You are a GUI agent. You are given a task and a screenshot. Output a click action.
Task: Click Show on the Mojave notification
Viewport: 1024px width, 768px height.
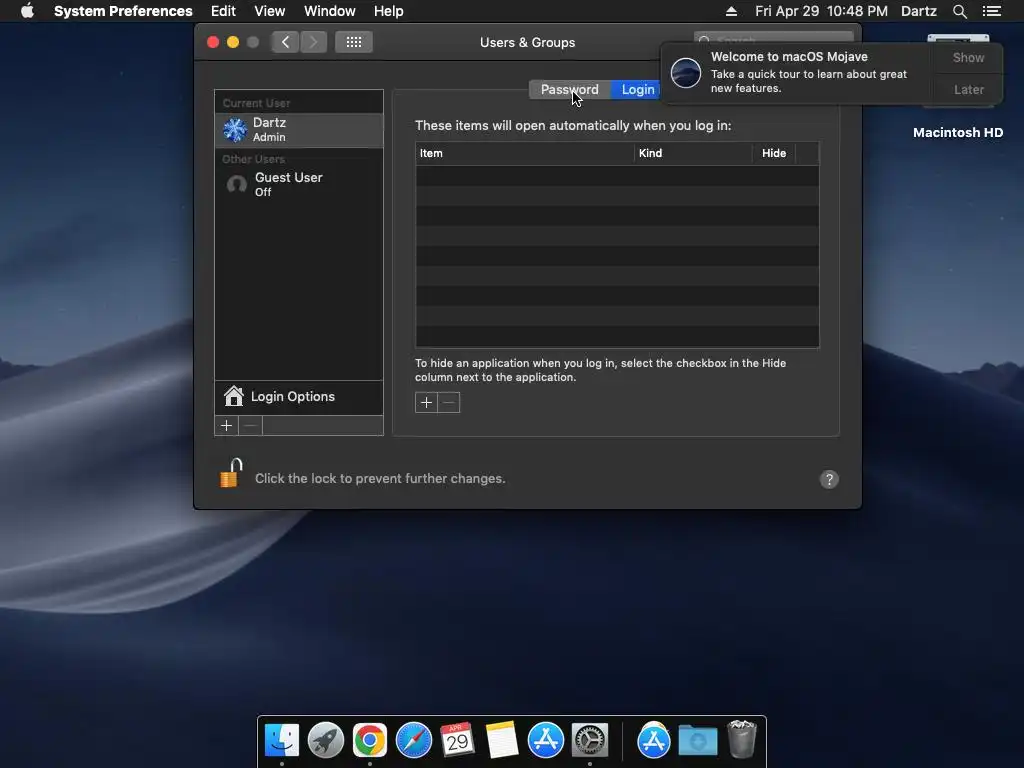point(968,57)
